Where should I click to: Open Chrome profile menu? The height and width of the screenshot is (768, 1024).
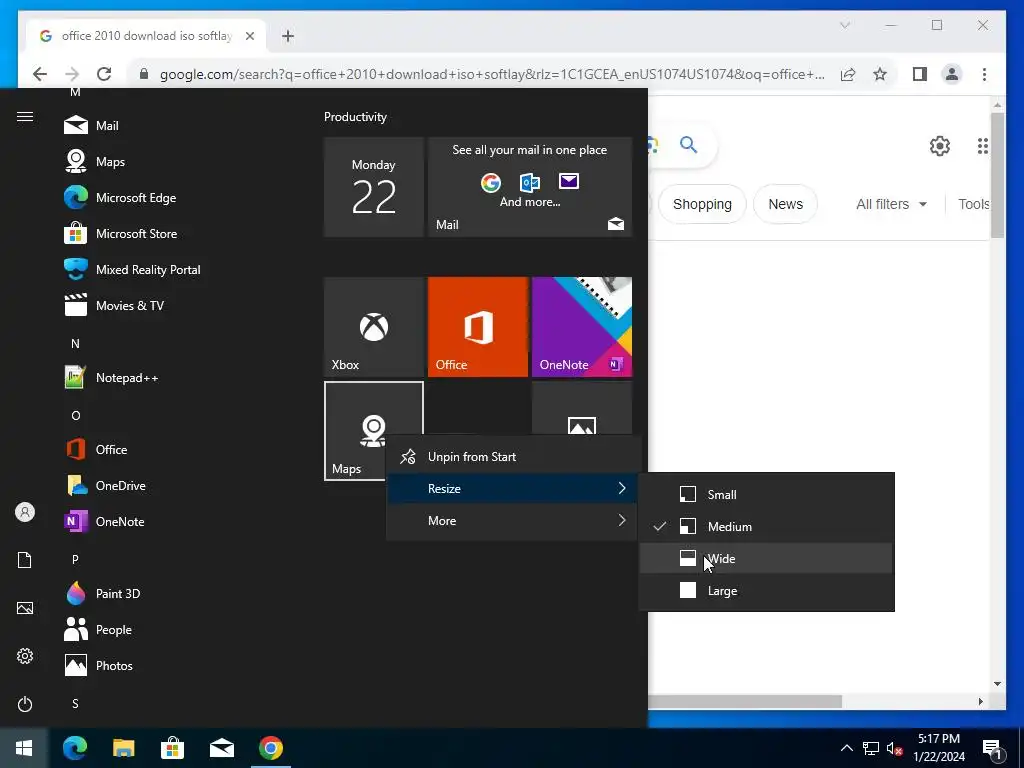pos(952,74)
